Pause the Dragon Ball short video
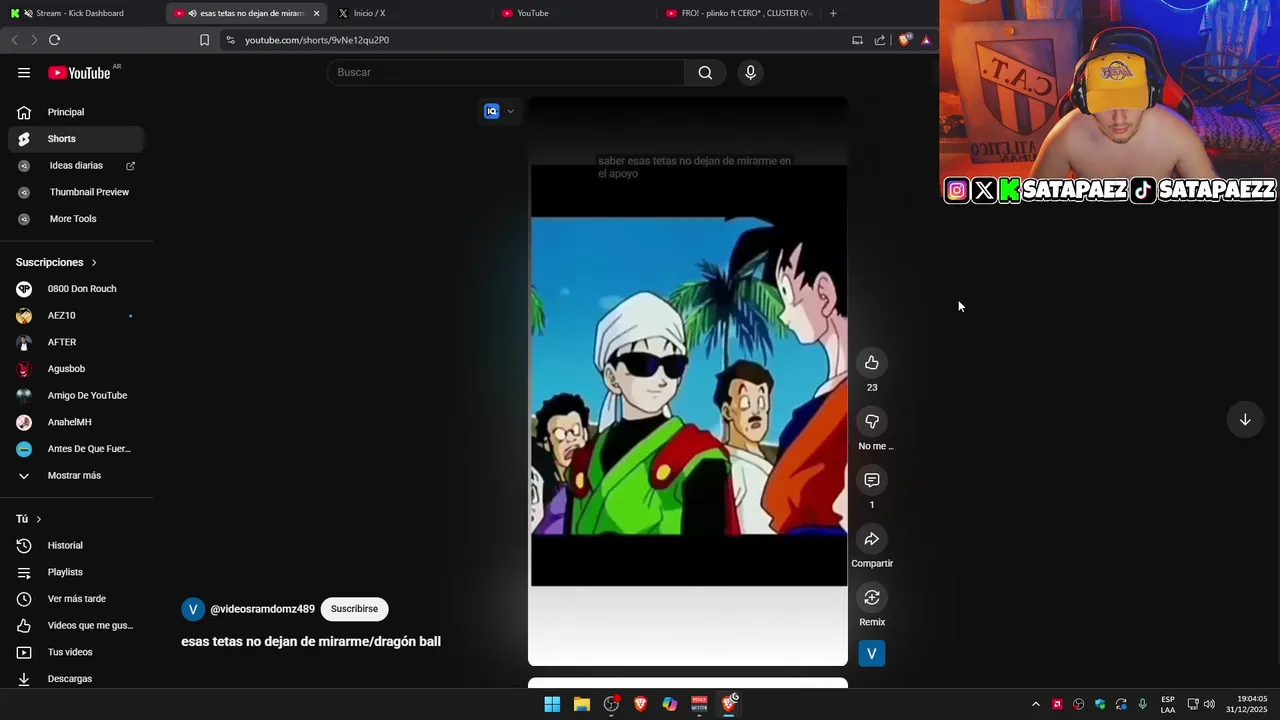 pyautogui.click(x=688, y=380)
